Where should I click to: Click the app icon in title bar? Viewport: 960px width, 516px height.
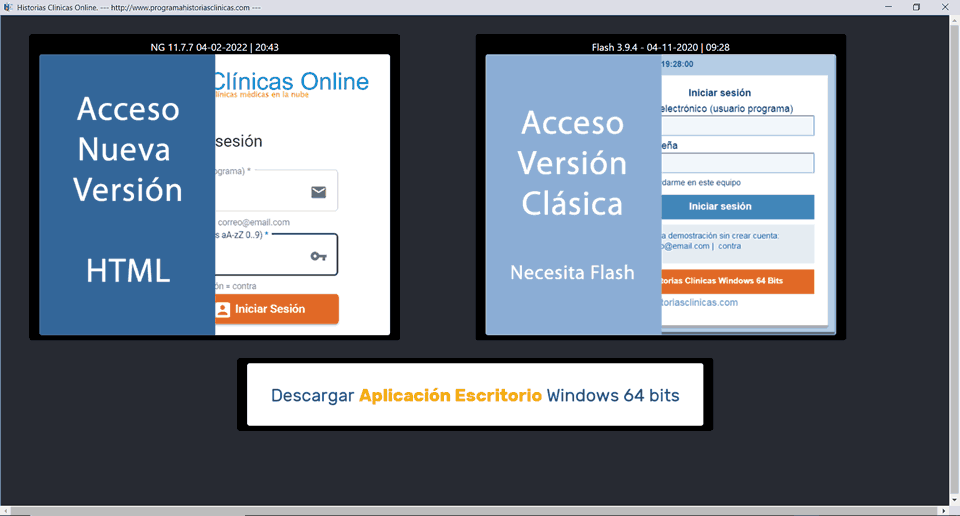tap(8, 7)
